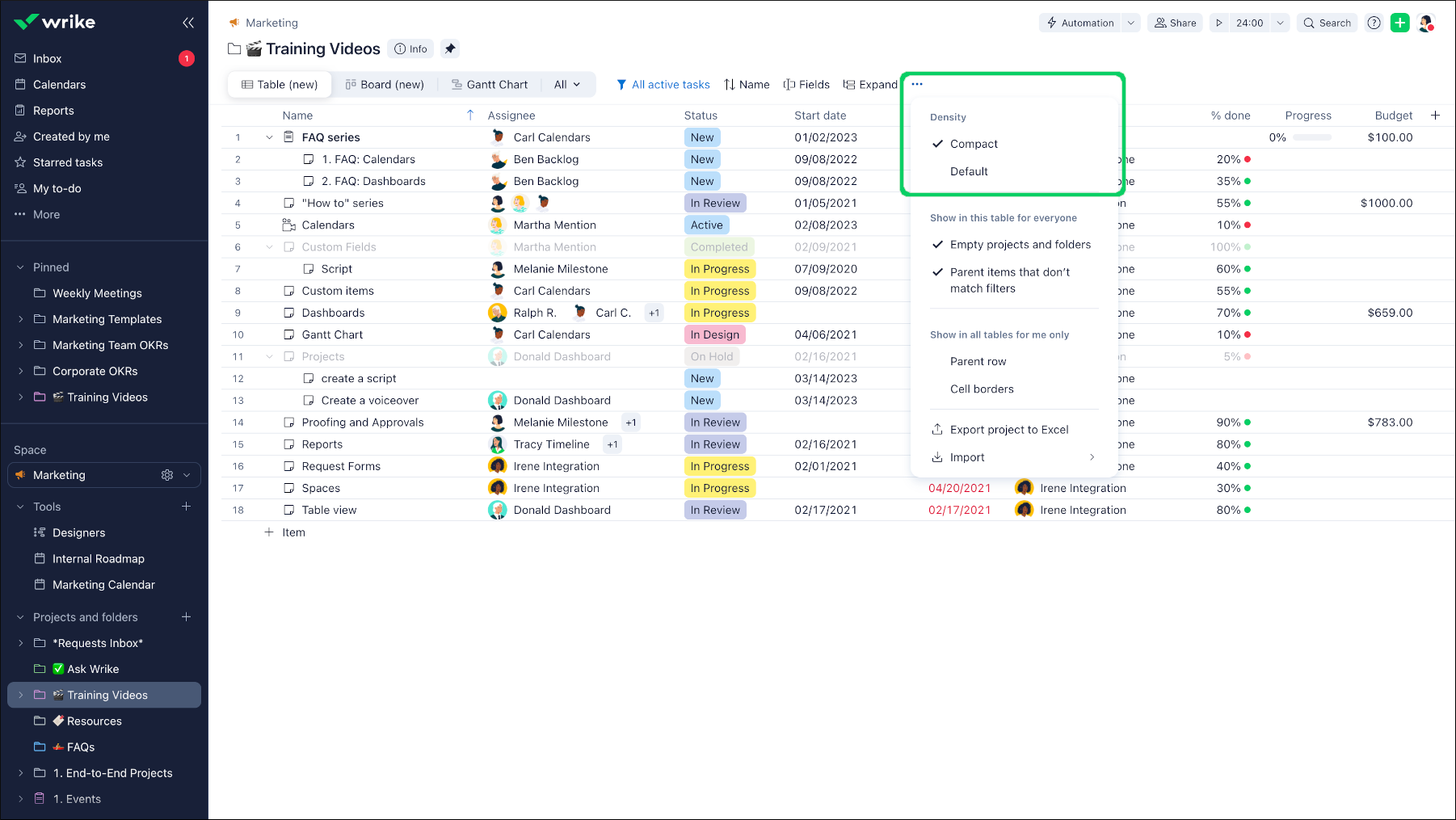This screenshot has width=1456, height=820.
Task: Click the green plus create button
Action: 1399,23
